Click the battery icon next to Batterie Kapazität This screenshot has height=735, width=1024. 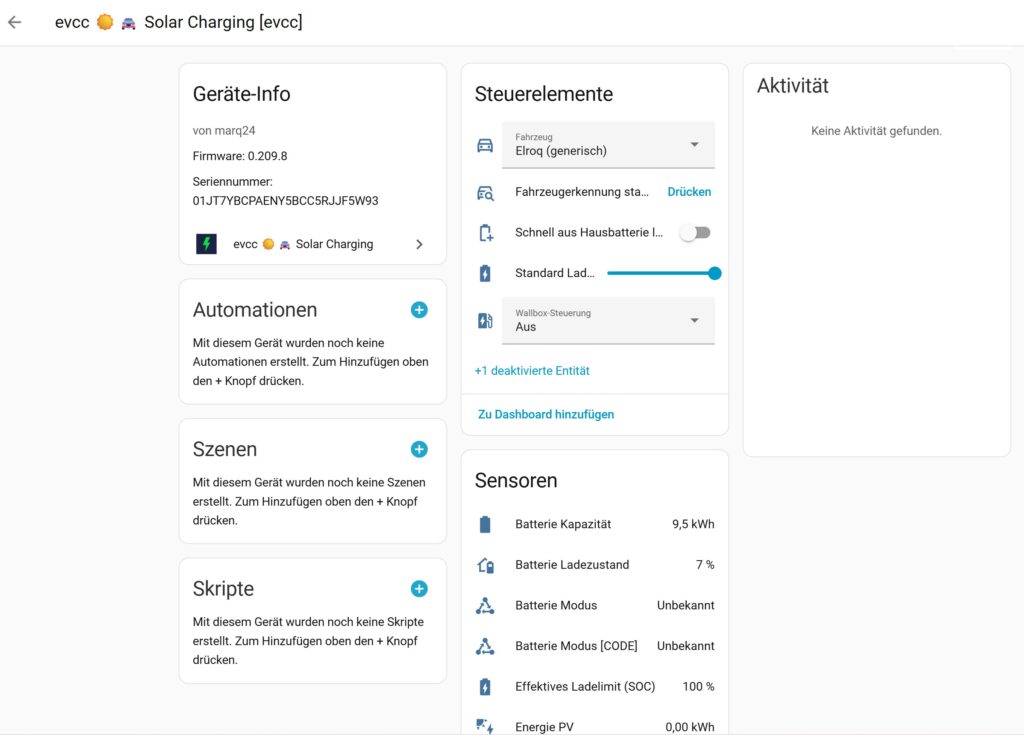pyautogui.click(x=485, y=523)
